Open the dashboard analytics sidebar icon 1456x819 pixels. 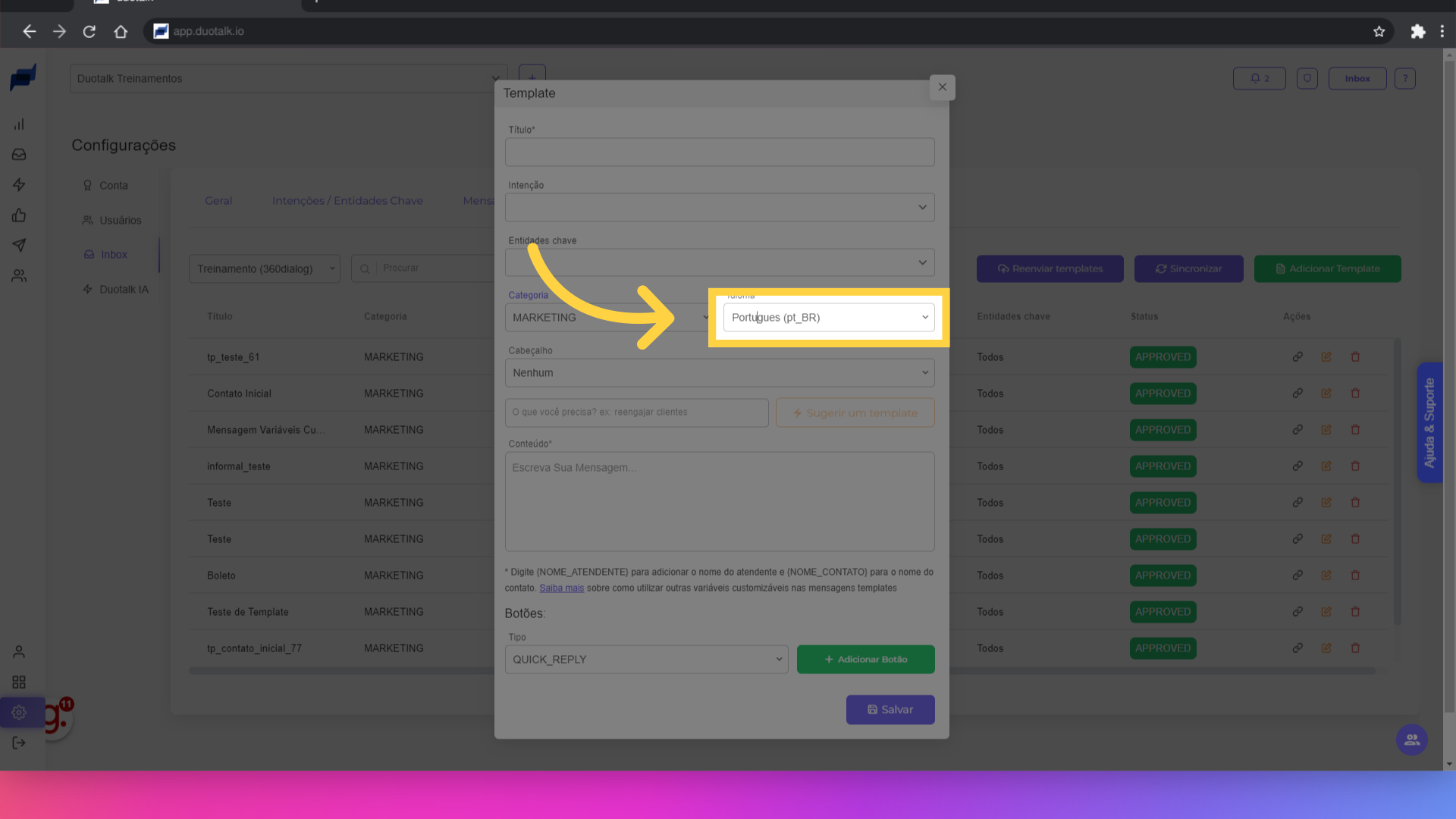19,124
